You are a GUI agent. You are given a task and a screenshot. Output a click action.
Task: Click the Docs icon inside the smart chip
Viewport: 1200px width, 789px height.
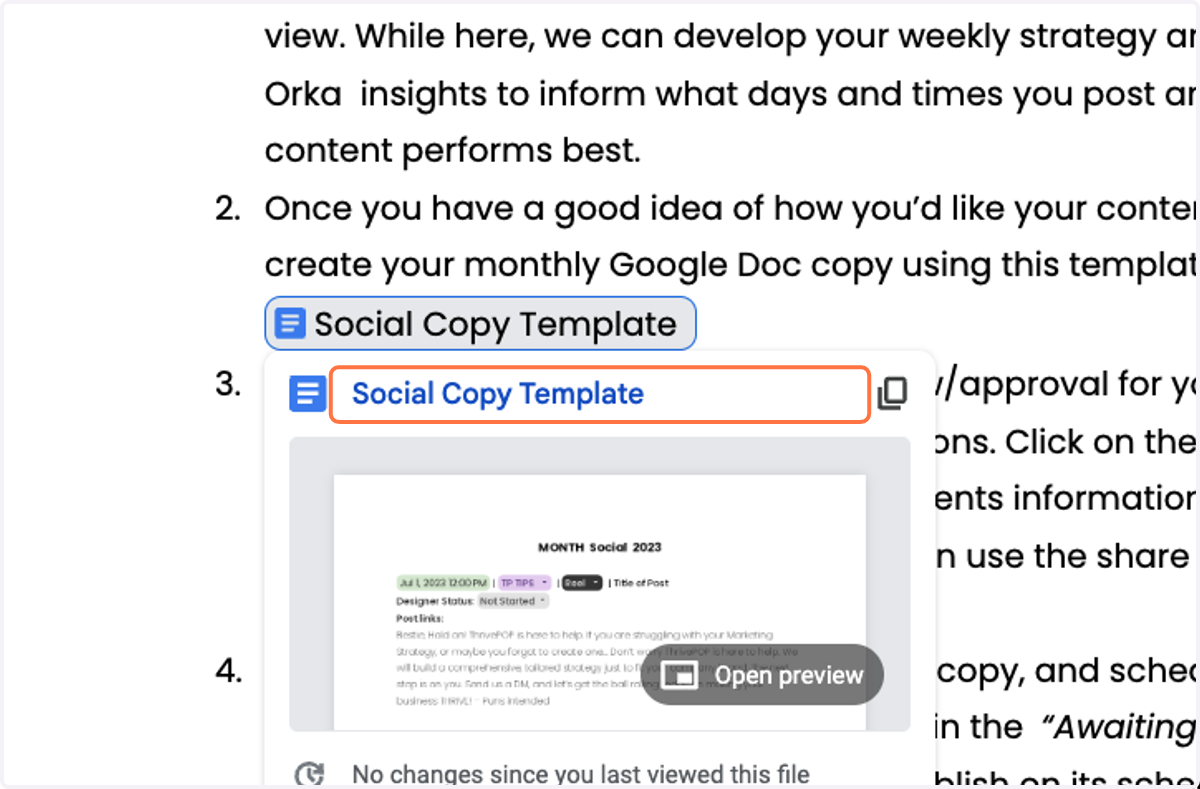point(290,324)
